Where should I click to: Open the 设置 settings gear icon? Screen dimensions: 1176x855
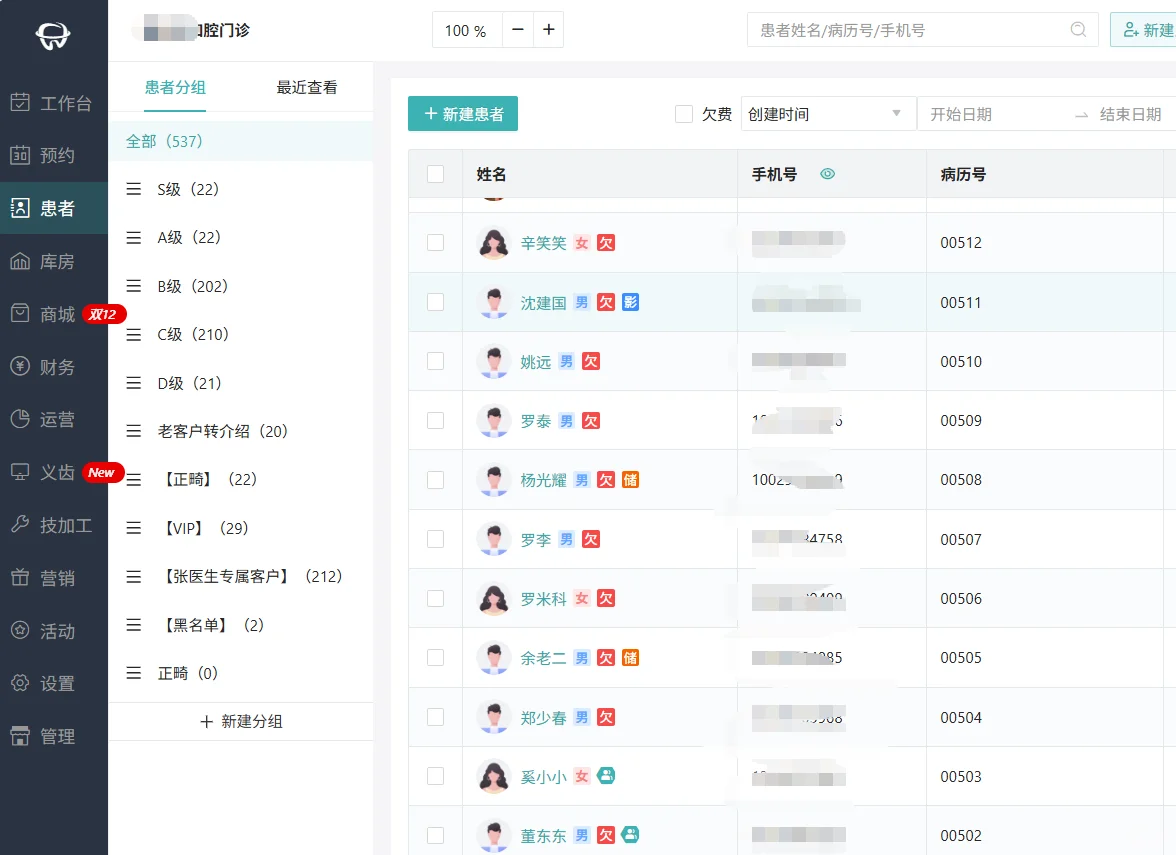pos(20,682)
